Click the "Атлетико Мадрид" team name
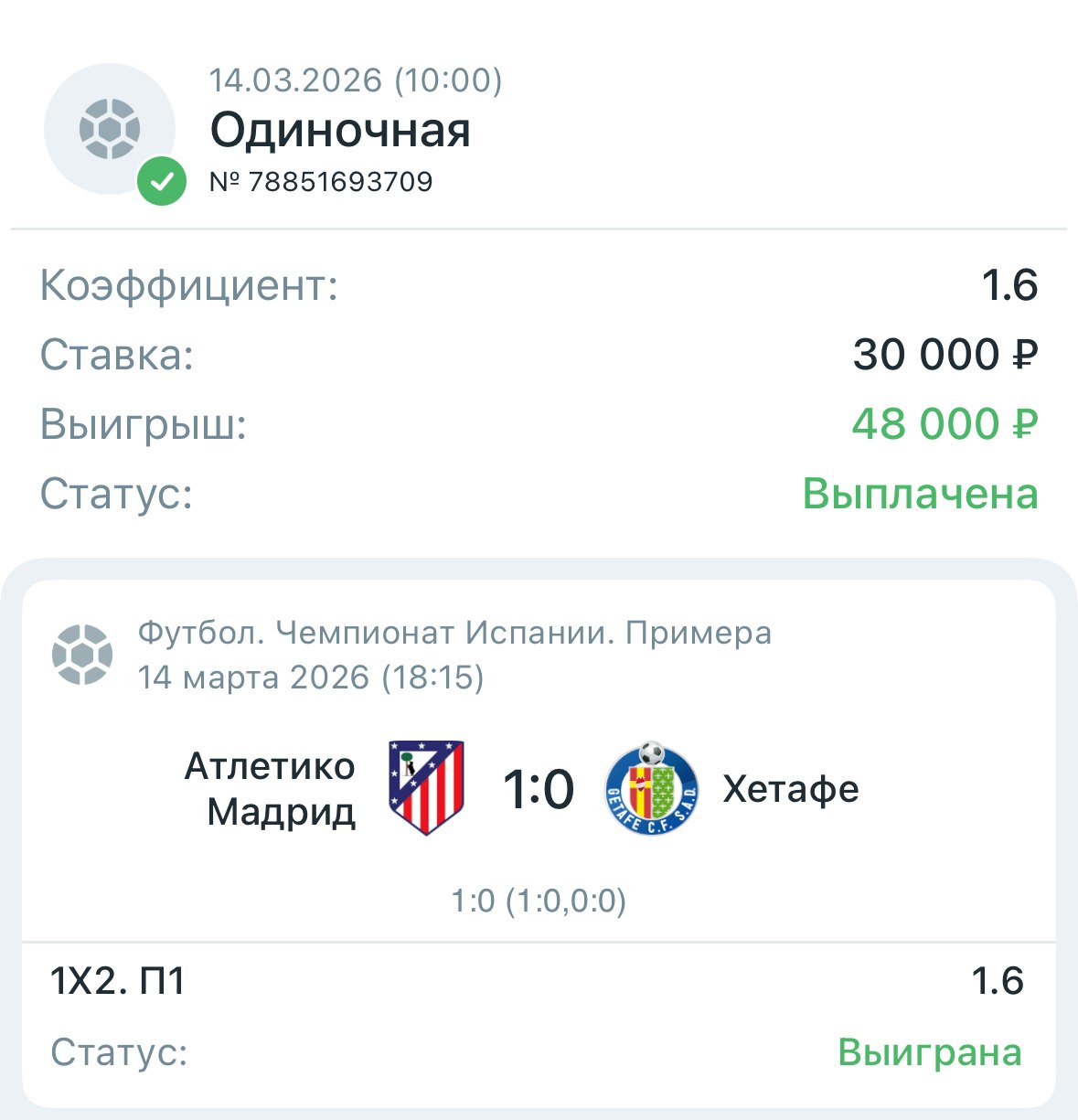The width and height of the screenshot is (1078, 1120). coord(271,789)
